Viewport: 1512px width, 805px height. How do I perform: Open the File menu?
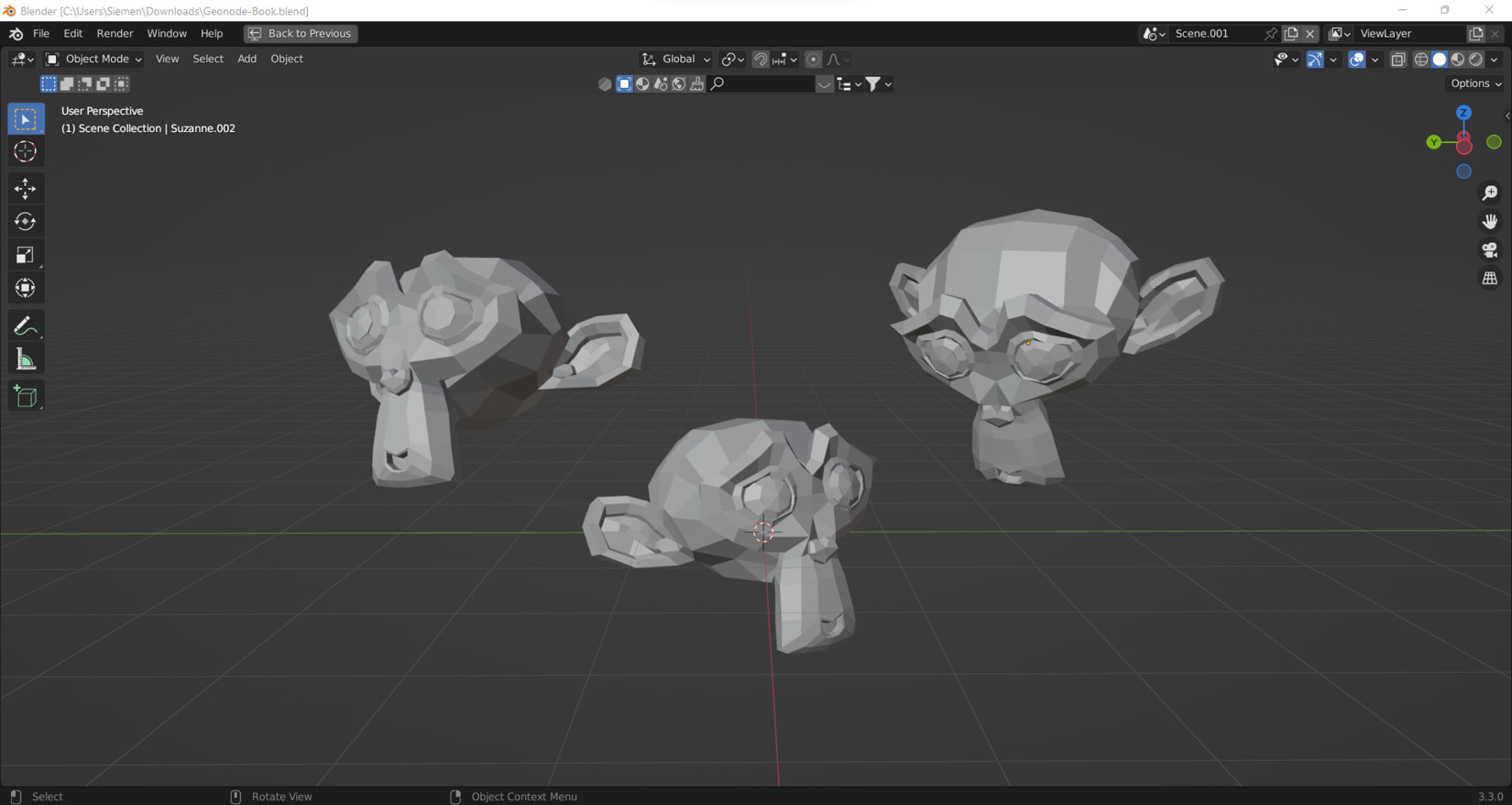(x=41, y=33)
